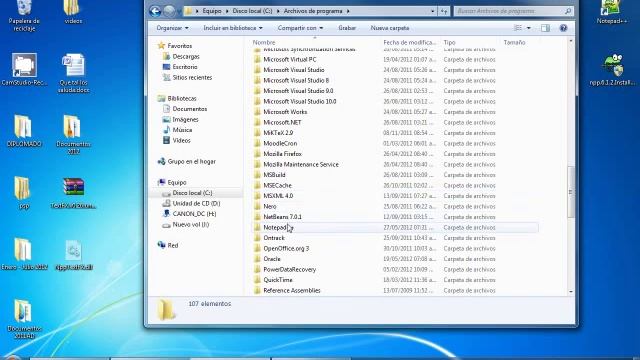This screenshot has height=360, width=640.
Task: Select Descargas in the navigation pane
Action: coord(181,56)
